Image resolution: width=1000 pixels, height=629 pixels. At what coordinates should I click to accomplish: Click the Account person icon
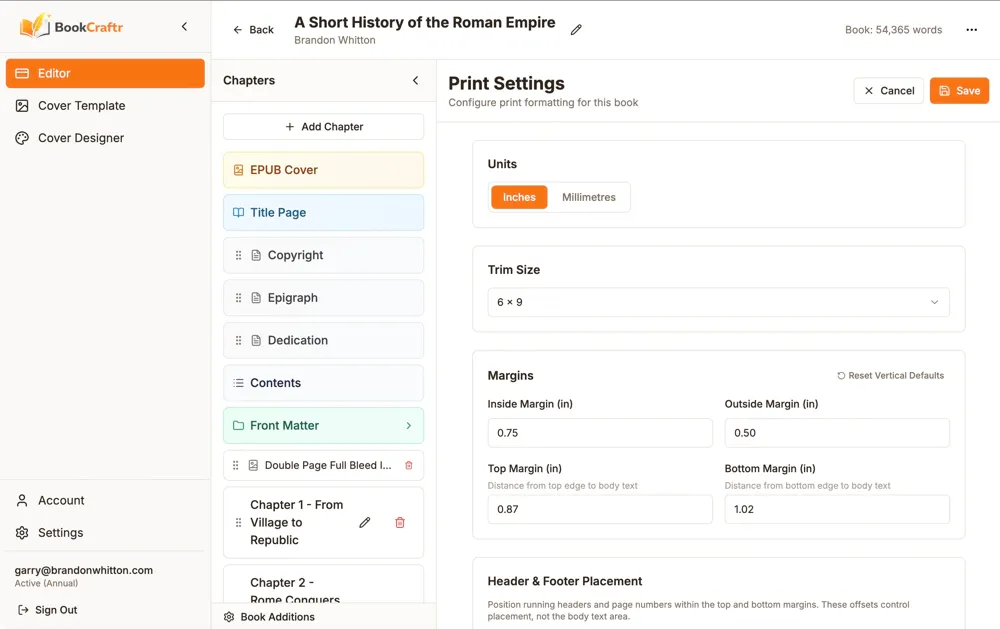(22, 501)
